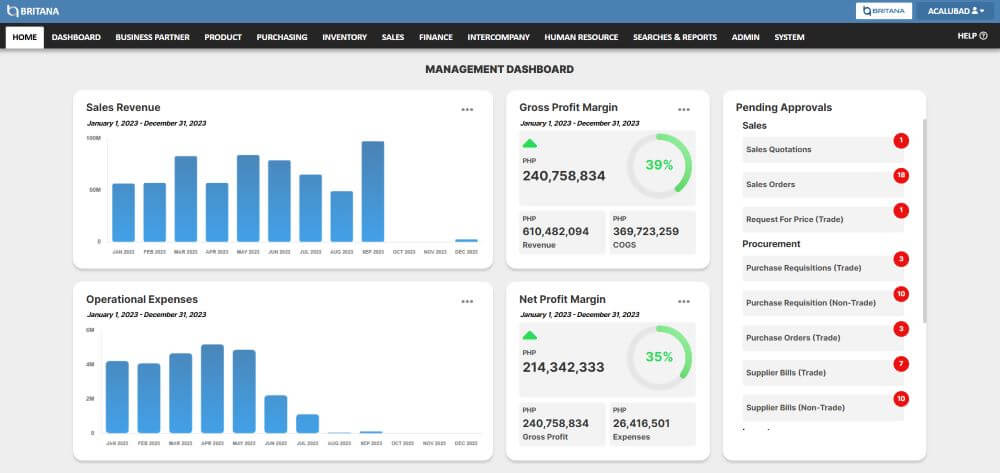Open Supplier Bills (Non-Trade) approvals
The image size is (1000, 473).
coord(823,407)
